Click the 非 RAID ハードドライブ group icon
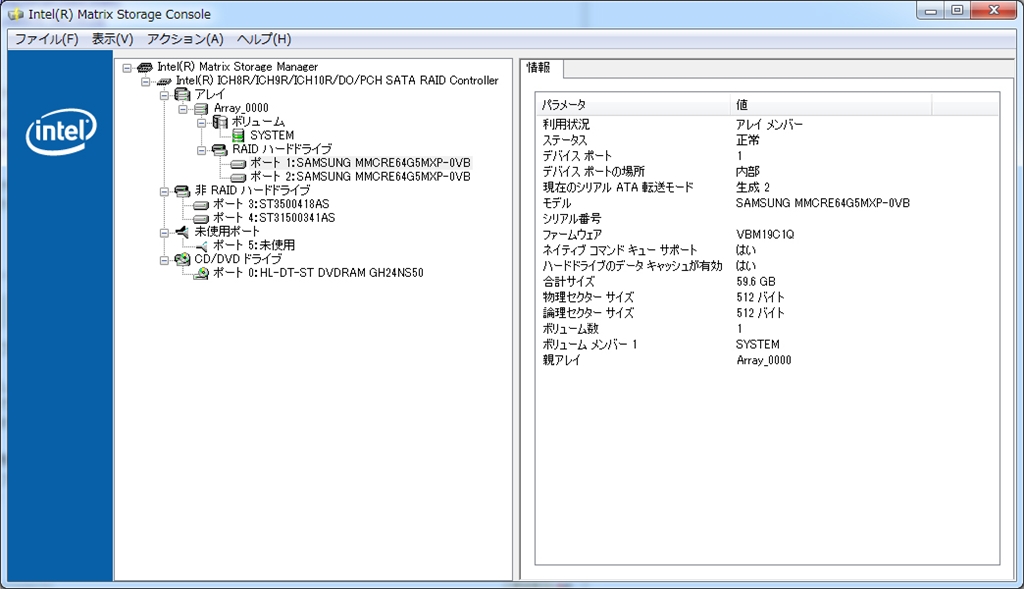The image size is (1024, 589). [183, 191]
